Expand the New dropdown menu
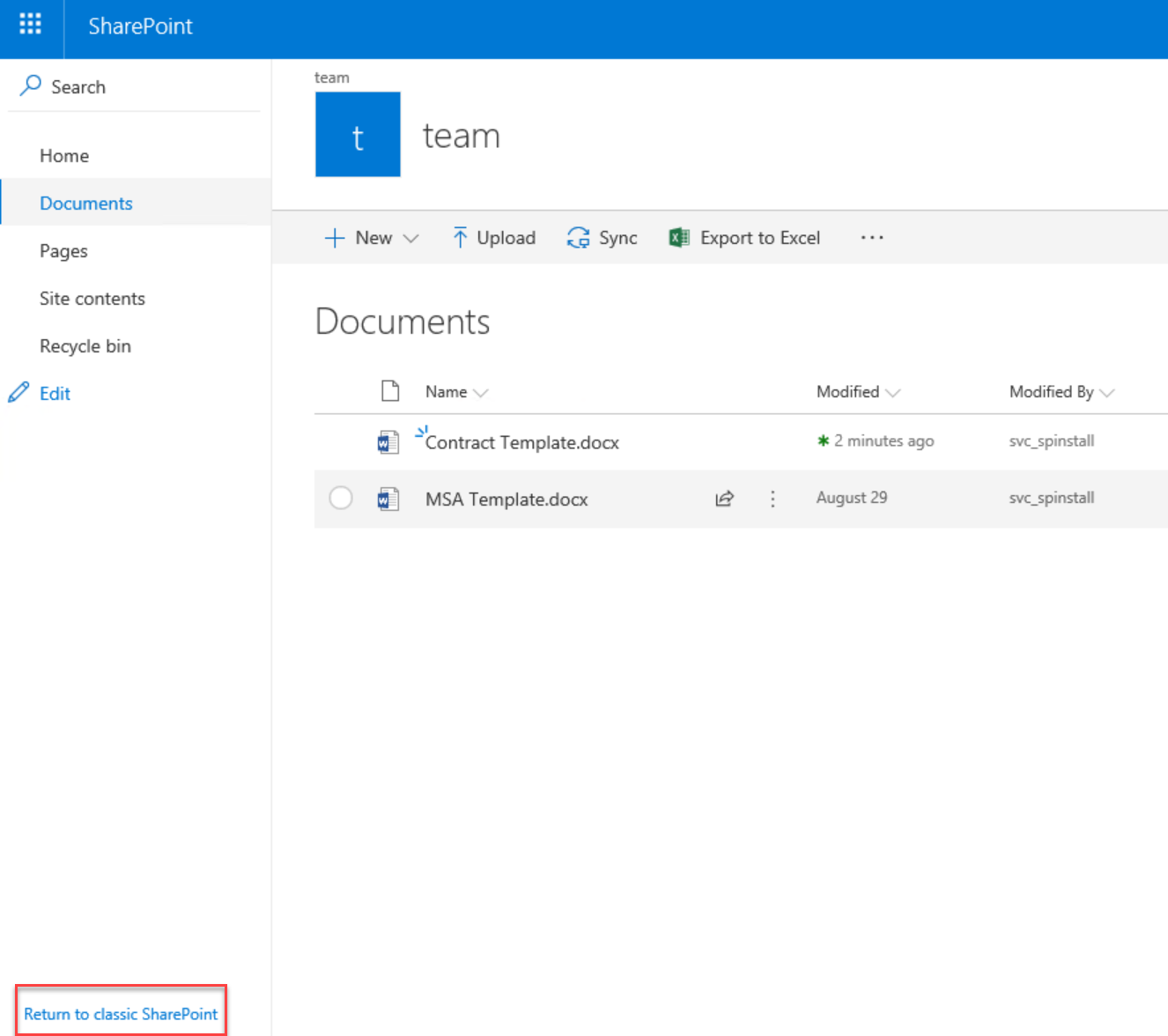This screenshot has height=1036, width=1168. point(410,238)
